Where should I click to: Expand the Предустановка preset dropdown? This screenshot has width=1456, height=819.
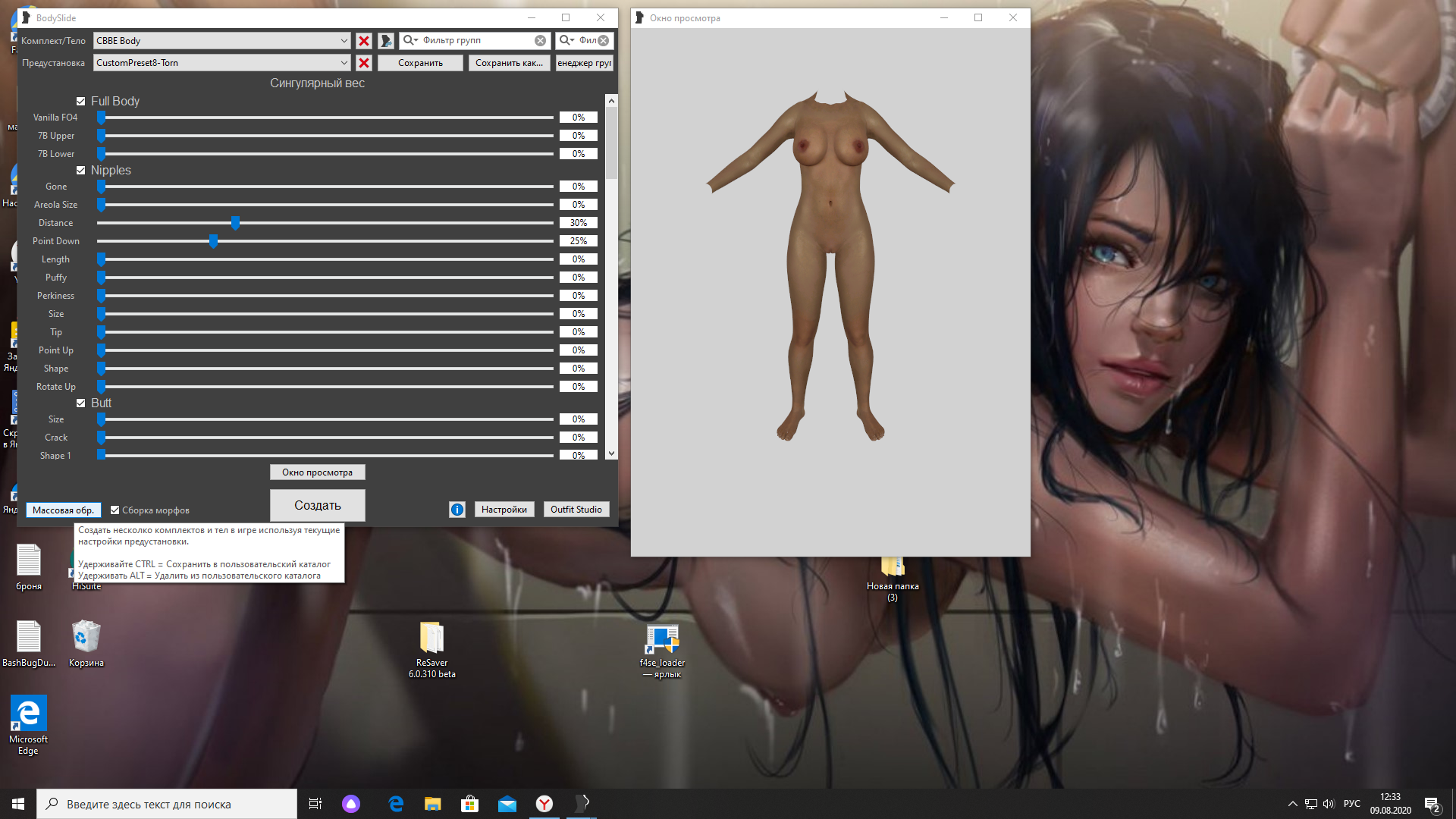(x=344, y=63)
